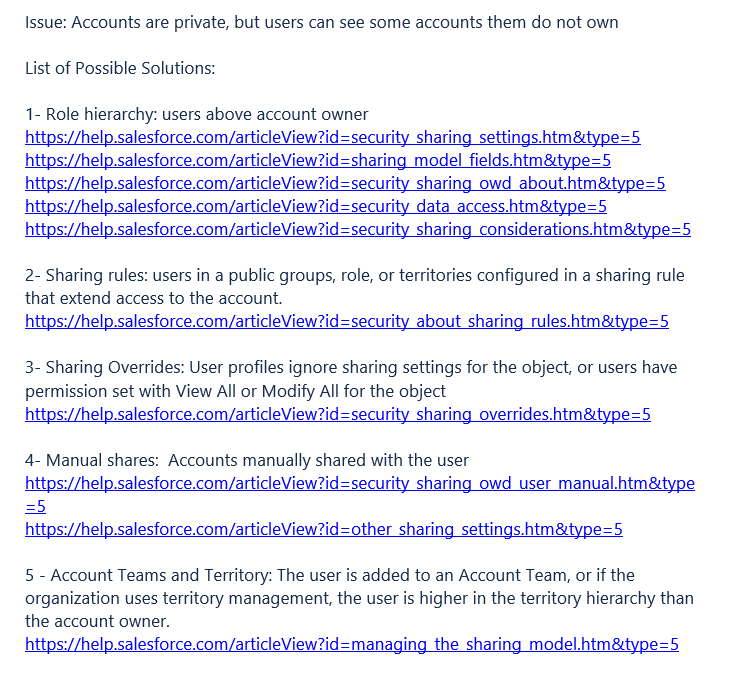
Task: Click the text "that extend access to the account"
Action: 153,298
